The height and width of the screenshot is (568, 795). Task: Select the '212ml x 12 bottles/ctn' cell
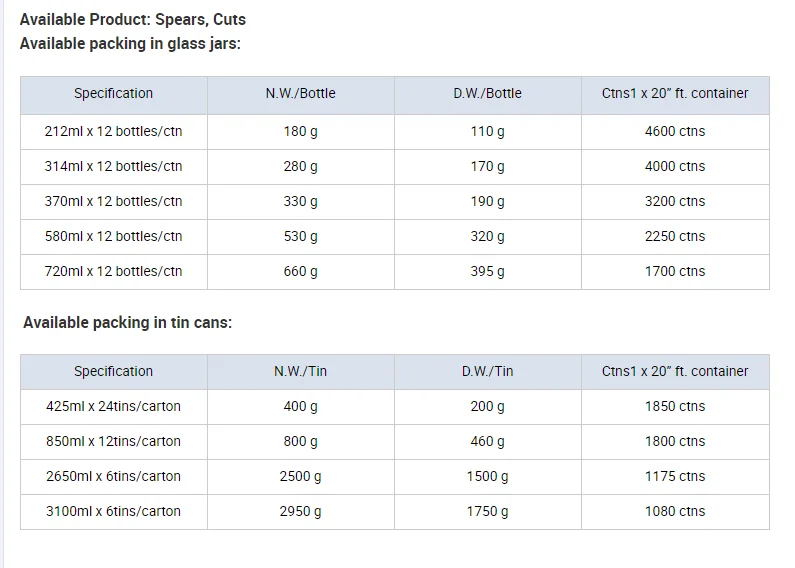click(x=113, y=131)
